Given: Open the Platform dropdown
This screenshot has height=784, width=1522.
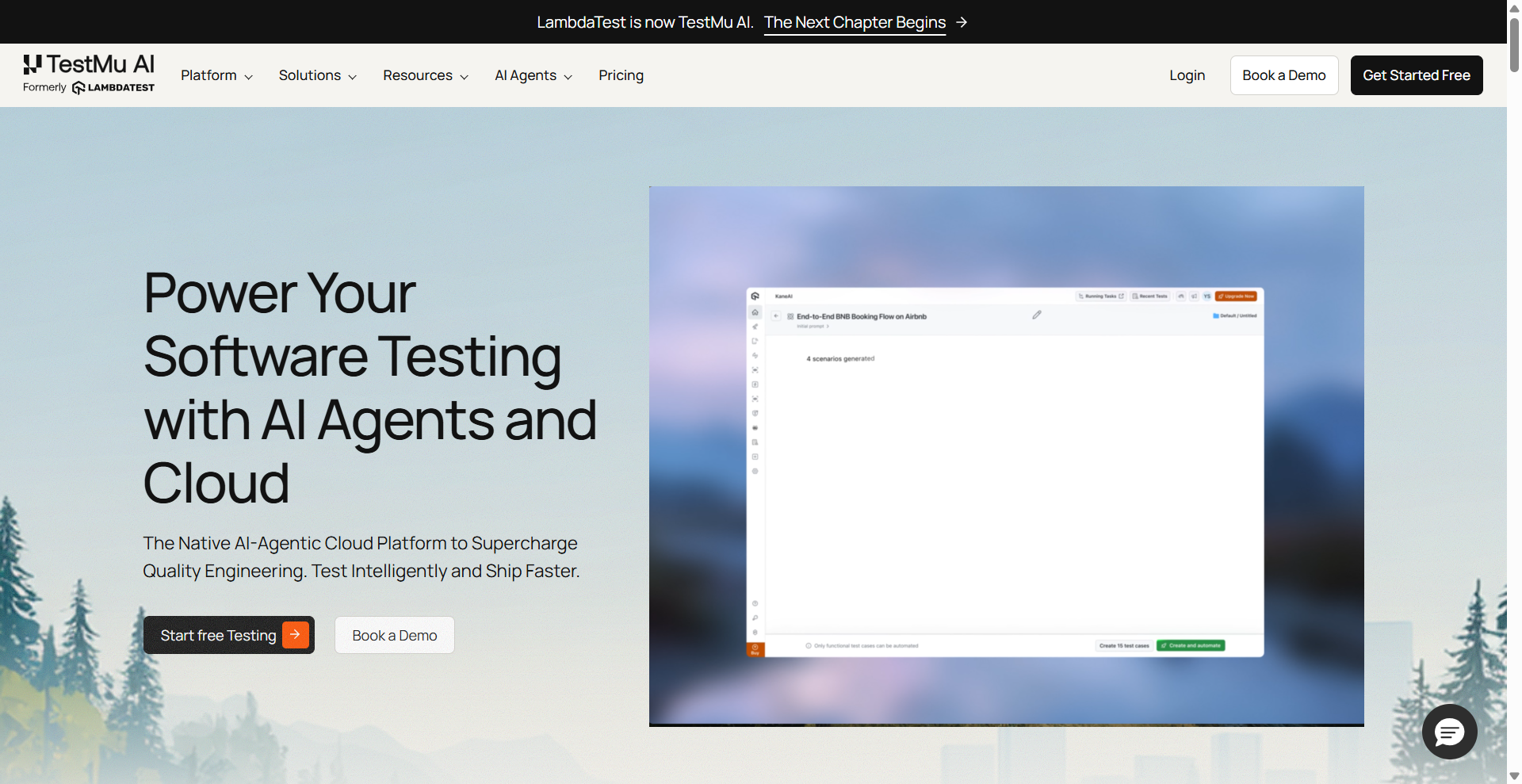Looking at the screenshot, I should [x=216, y=75].
